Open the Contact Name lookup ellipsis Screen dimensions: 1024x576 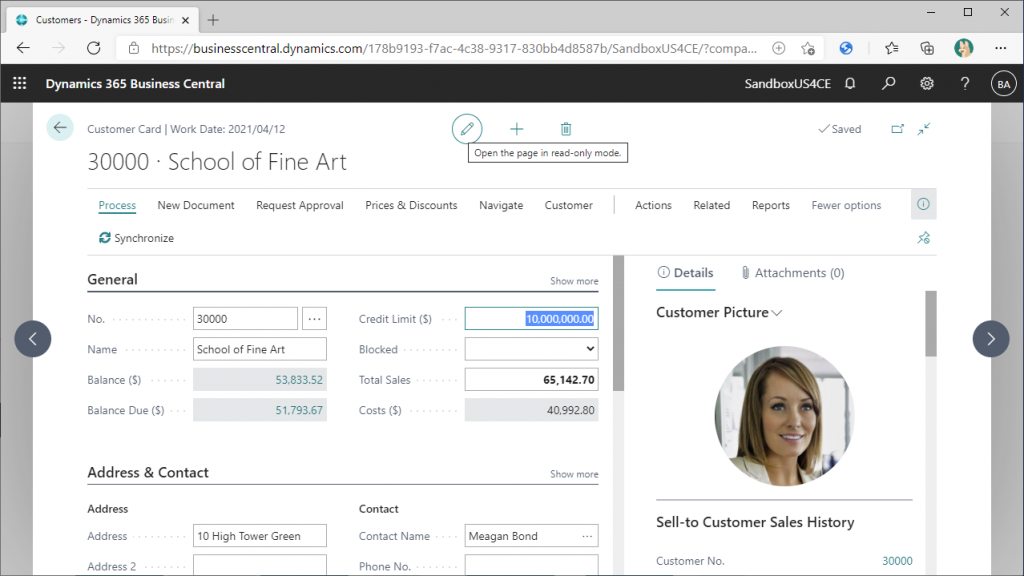(x=587, y=536)
